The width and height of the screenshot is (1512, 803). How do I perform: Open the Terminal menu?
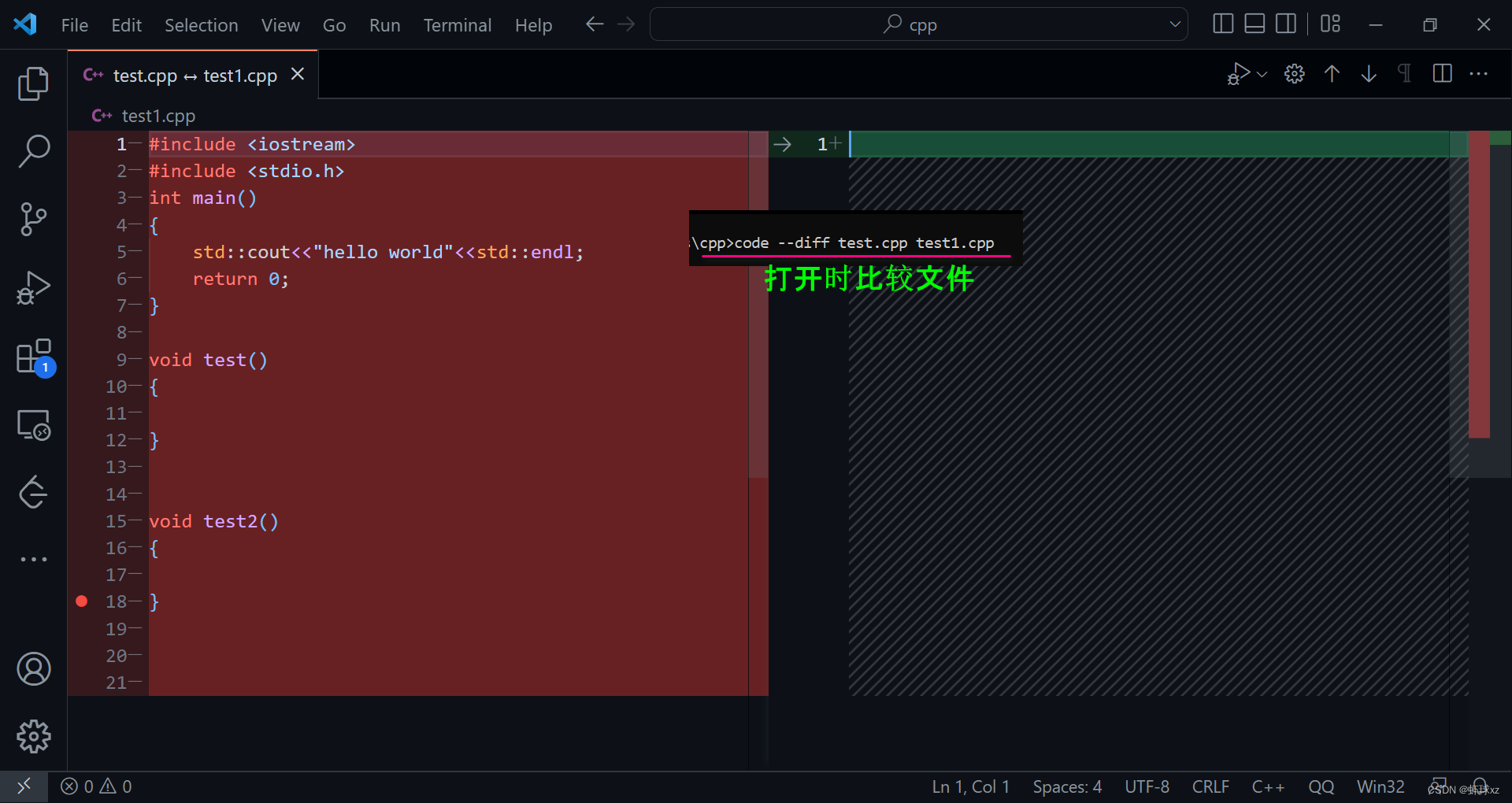coord(457,25)
